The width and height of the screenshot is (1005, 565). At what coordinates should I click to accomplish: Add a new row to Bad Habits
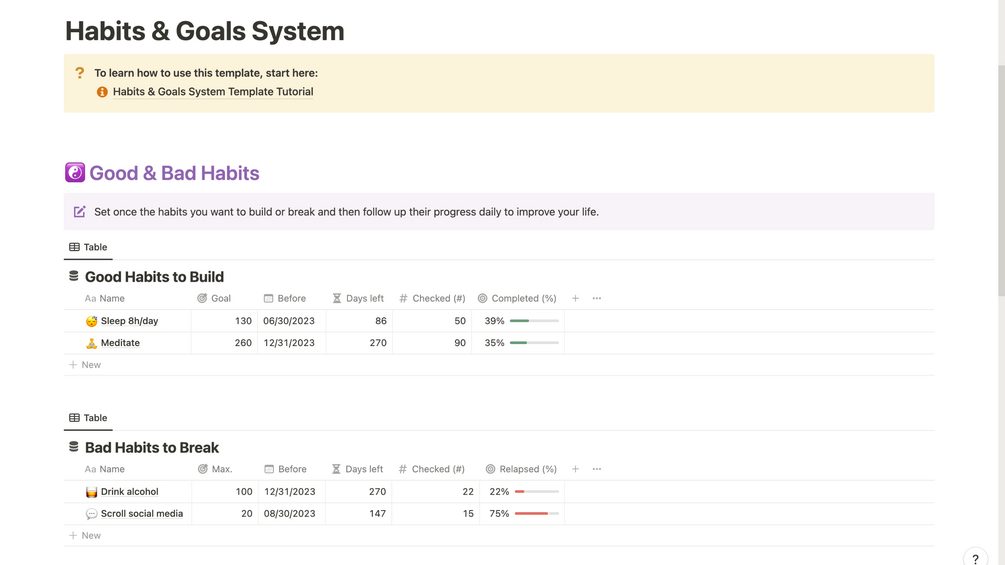point(85,536)
